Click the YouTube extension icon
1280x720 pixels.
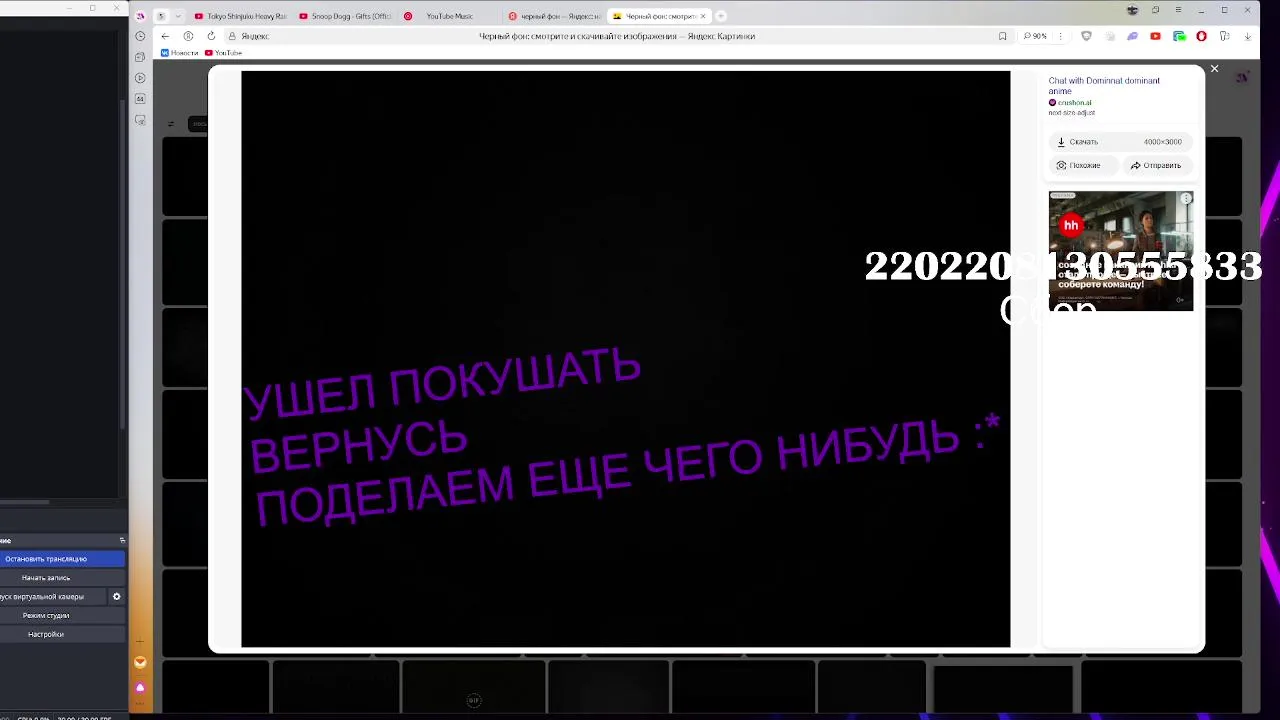[1155, 36]
